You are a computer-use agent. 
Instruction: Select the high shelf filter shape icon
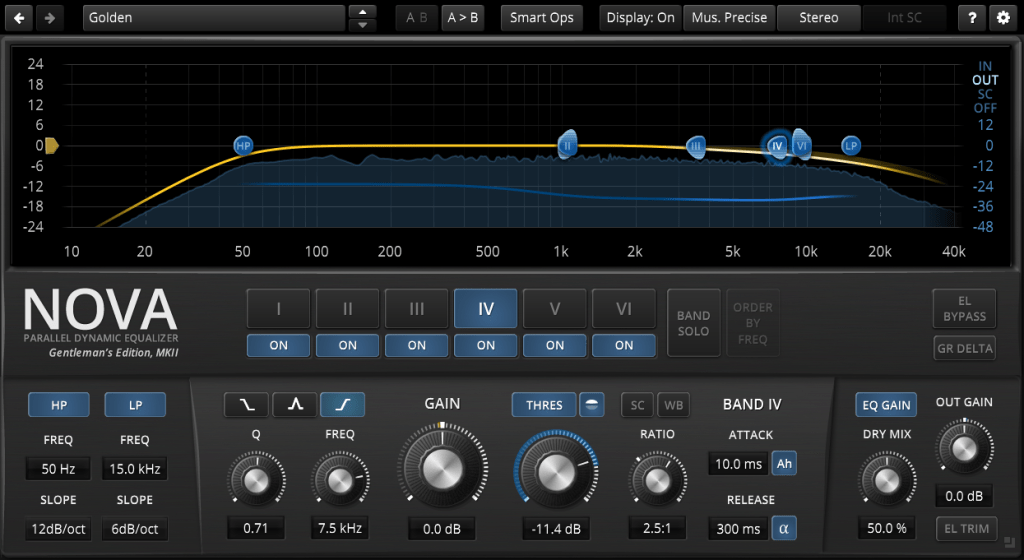342,405
